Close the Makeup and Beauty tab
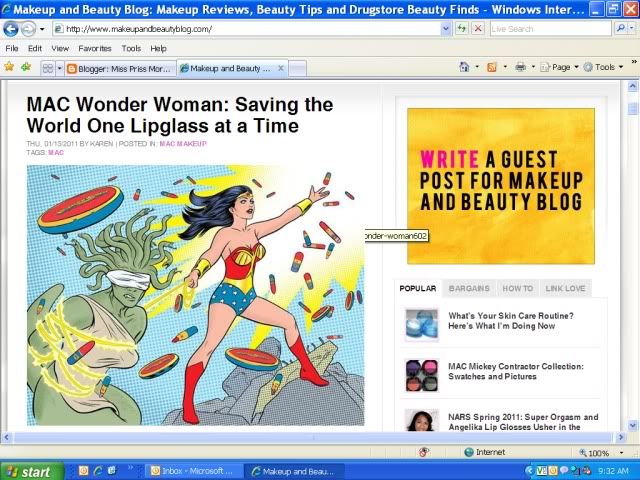The width and height of the screenshot is (640, 480). click(x=281, y=68)
